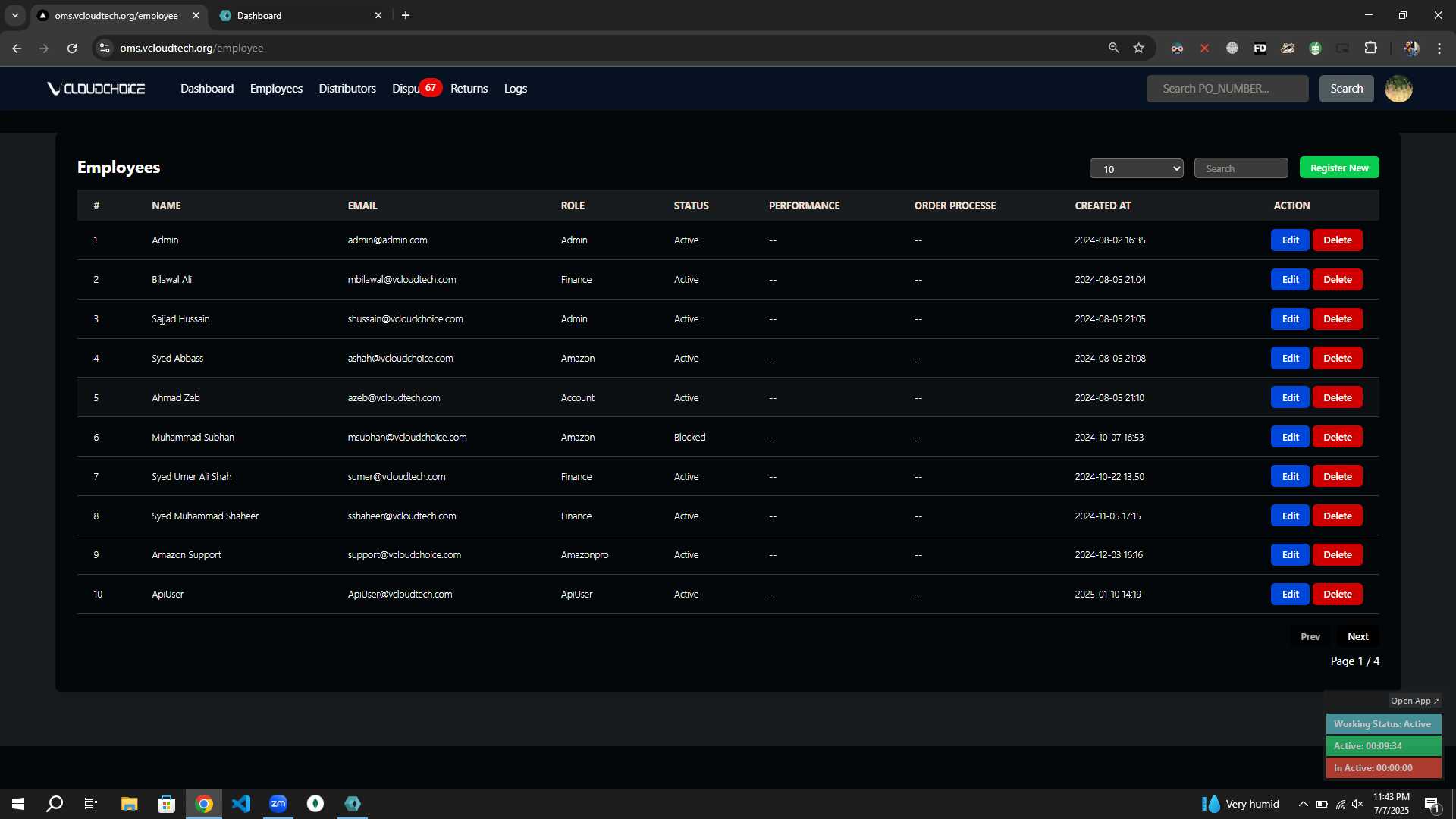This screenshot has height=819, width=1456.
Task: Go to Next page of employees
Action: 1357,636
